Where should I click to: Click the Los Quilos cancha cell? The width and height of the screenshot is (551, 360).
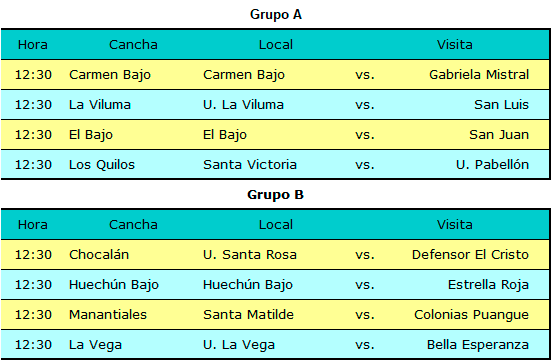pos(102,165)
